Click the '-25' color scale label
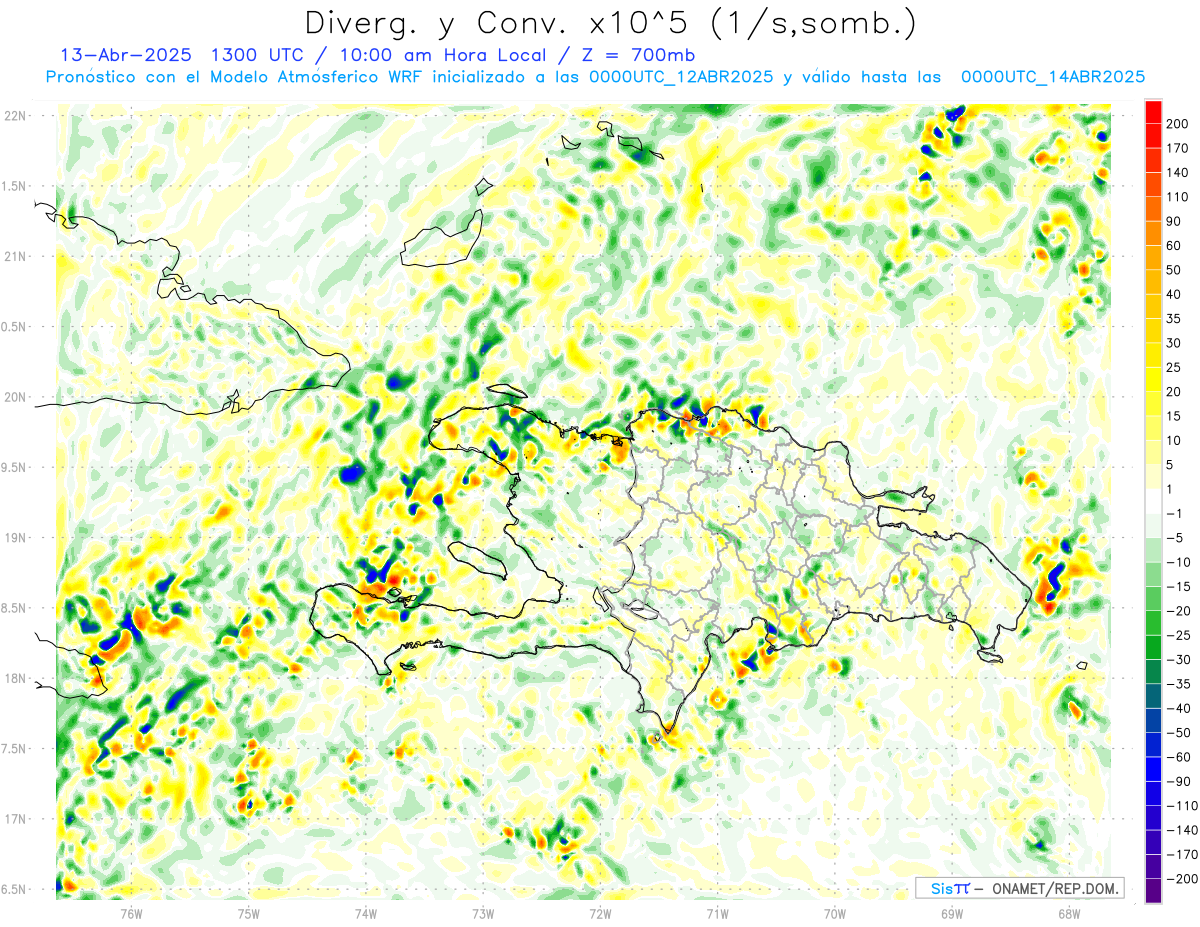The image size is (1200, 927). point(1179,635)
